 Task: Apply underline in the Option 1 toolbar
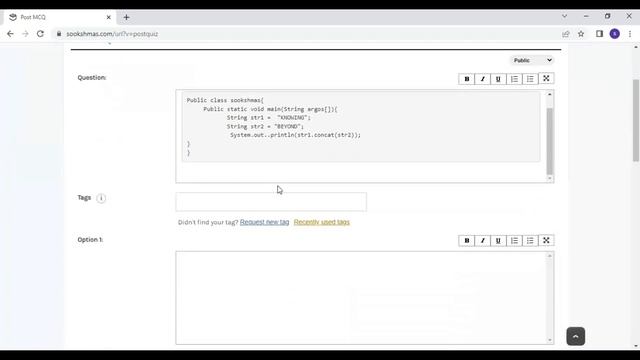(x=498, y=241)
